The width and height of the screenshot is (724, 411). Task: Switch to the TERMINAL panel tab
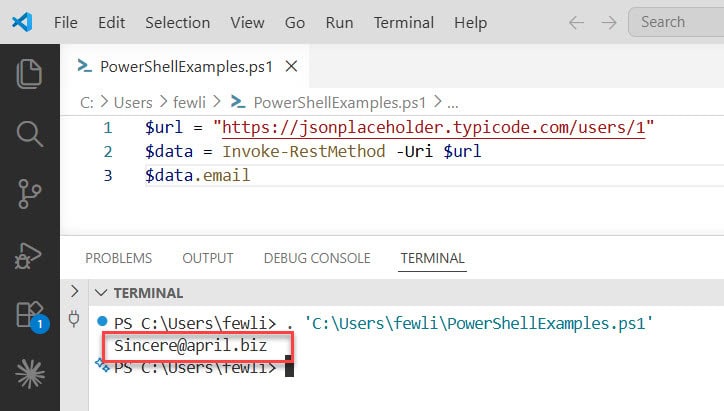pos(432,258)
